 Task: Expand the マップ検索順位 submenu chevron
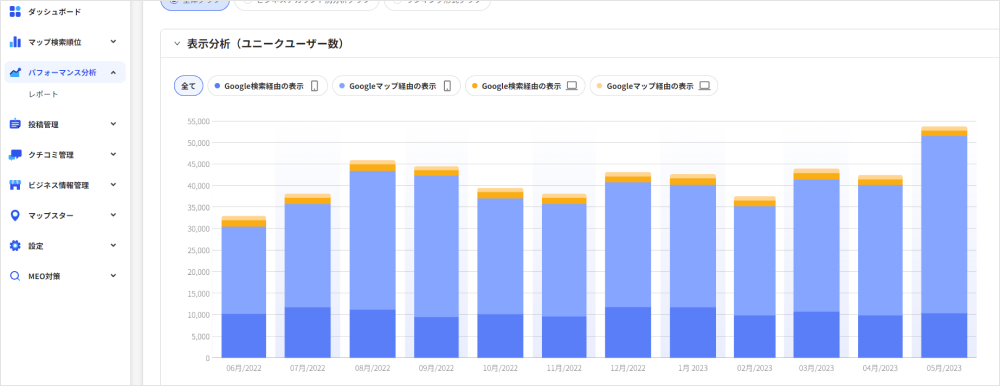[x=113, y=42]
